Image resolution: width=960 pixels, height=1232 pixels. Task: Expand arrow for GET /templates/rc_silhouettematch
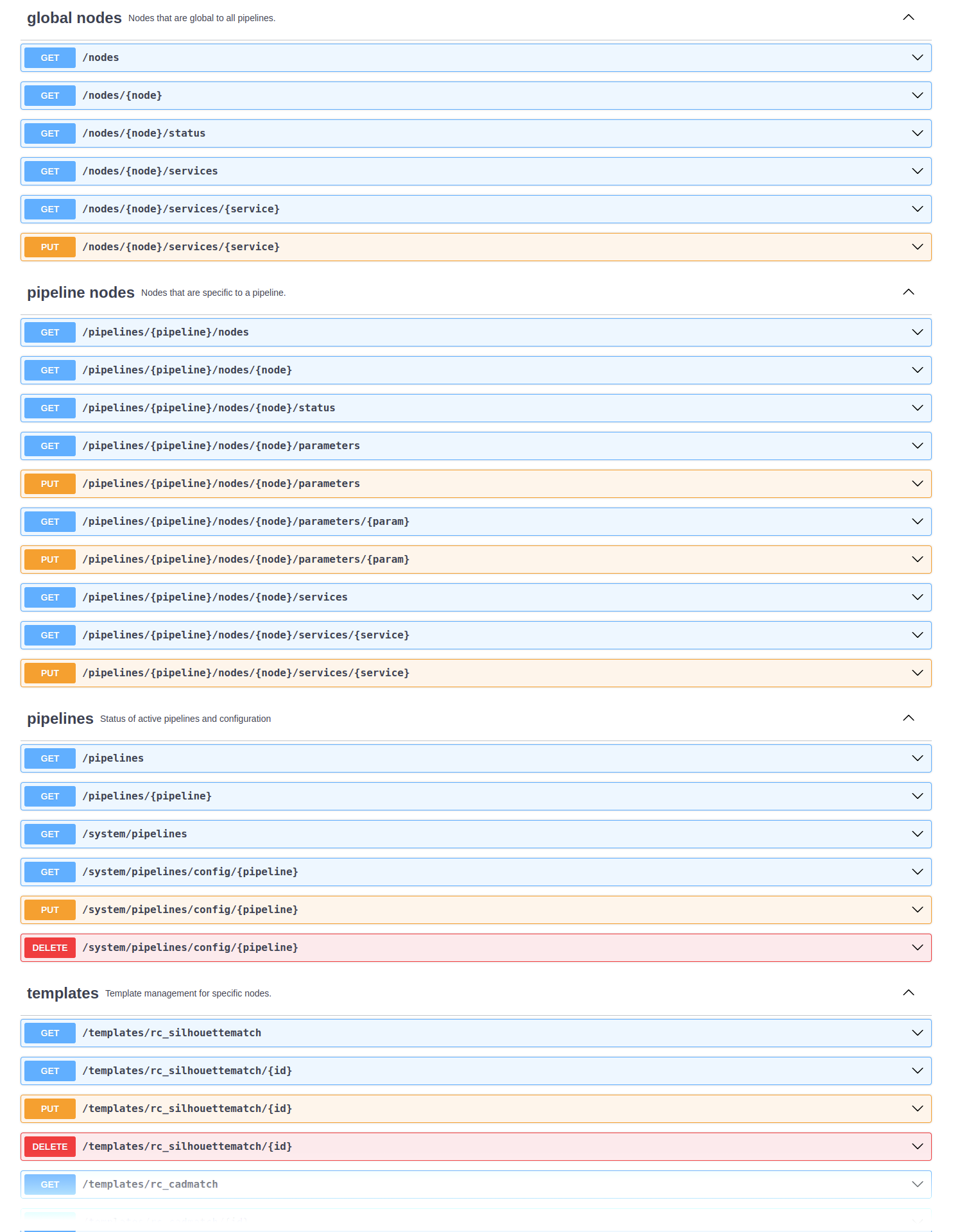[917, 1033]
